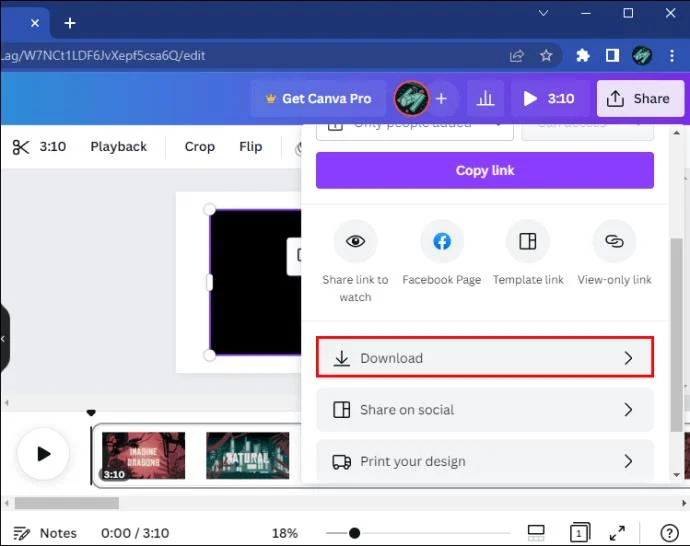This screenshot has width=690, height=546.
Task: Toggle the thumbnail strip view icon
Action: 536,533
